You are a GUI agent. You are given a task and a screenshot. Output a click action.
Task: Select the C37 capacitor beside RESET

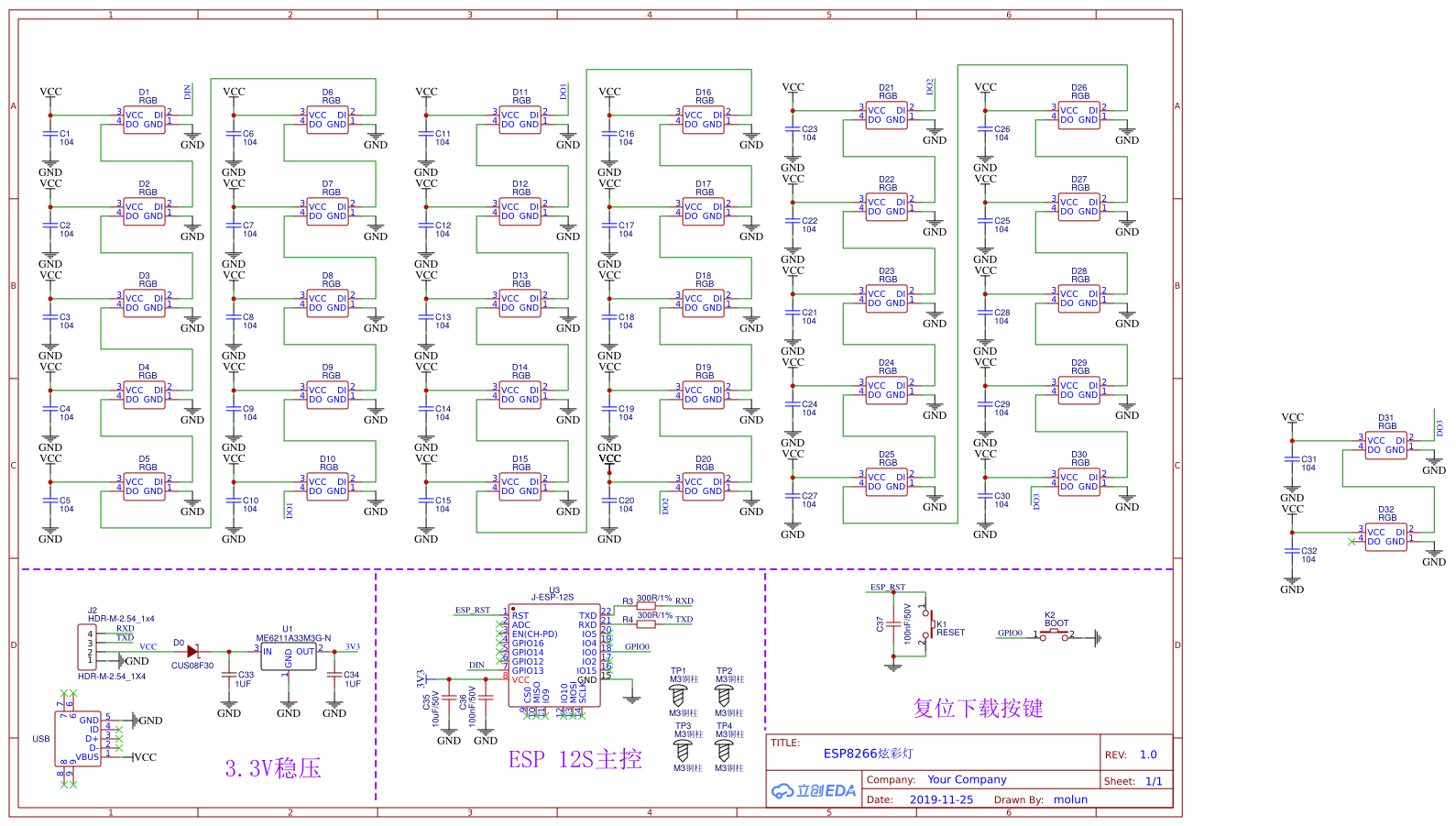click(893, 624)
